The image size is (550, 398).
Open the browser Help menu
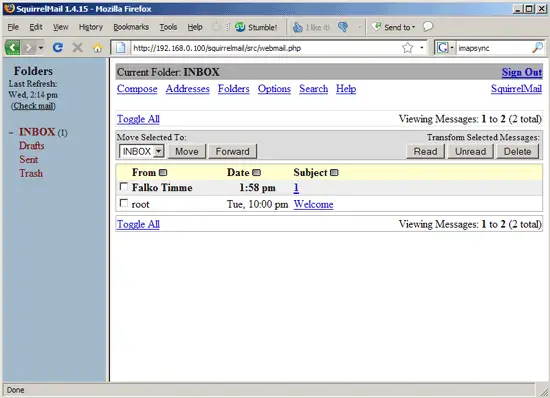195,27
